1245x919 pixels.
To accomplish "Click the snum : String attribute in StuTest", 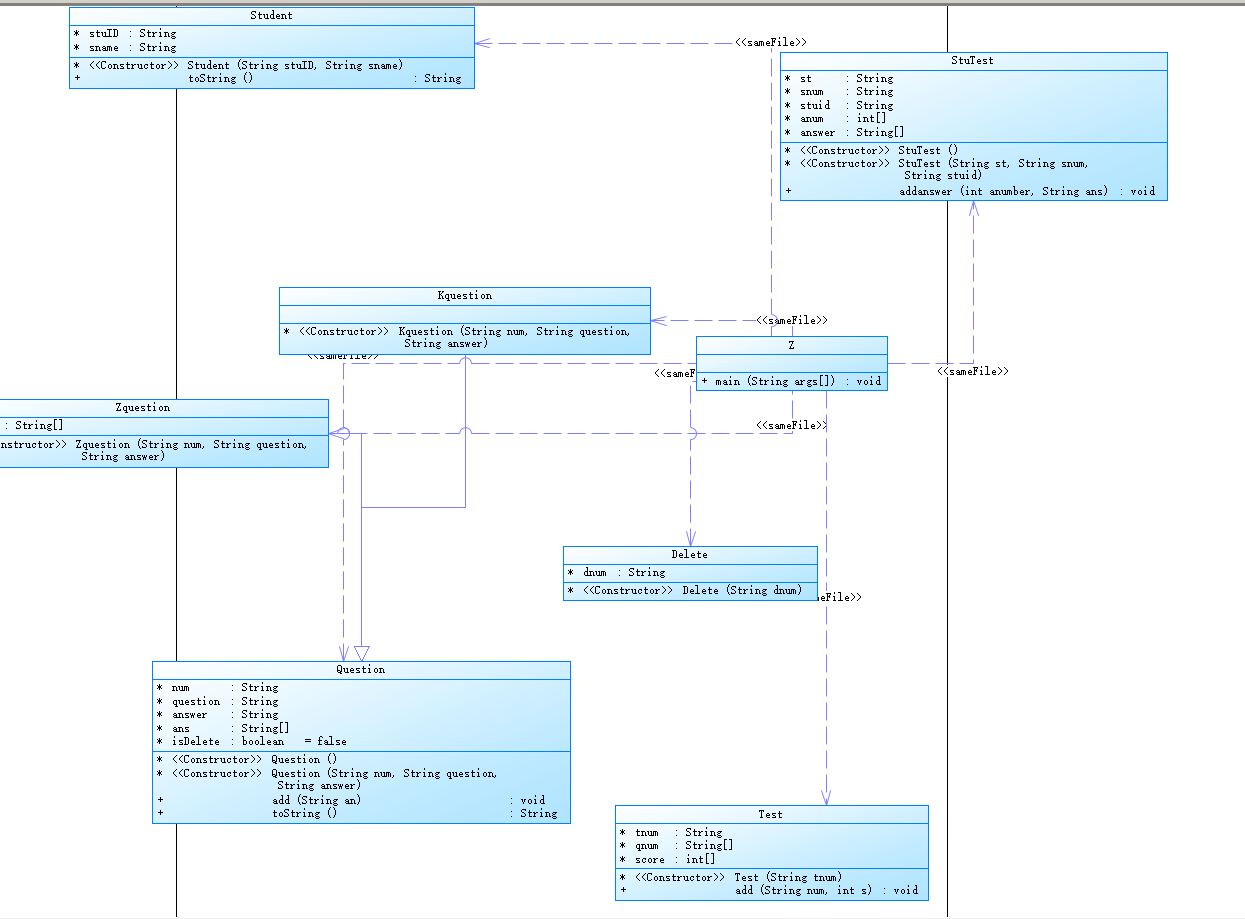I will click(x=839, y=91).
